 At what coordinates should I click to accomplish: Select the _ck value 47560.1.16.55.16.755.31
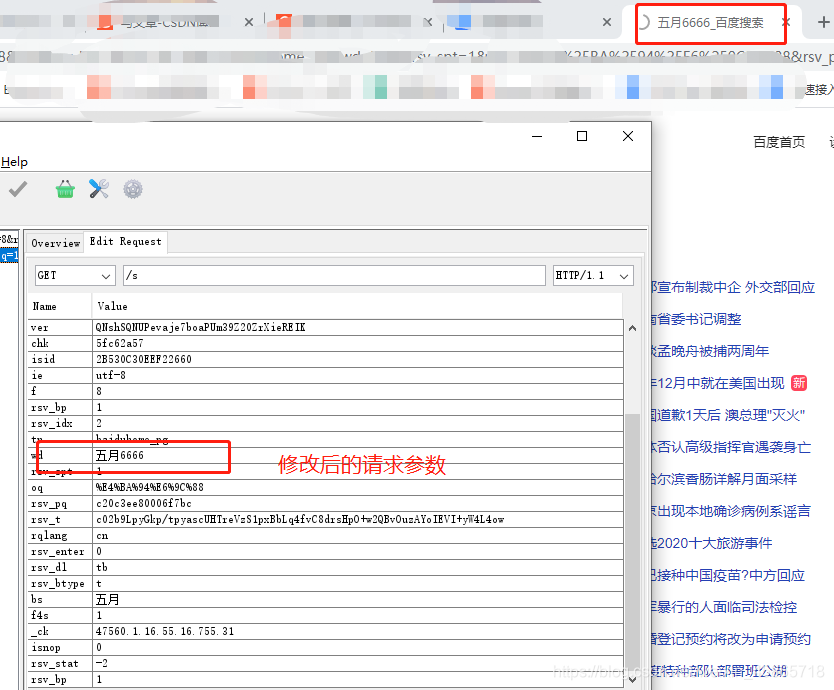358,631
